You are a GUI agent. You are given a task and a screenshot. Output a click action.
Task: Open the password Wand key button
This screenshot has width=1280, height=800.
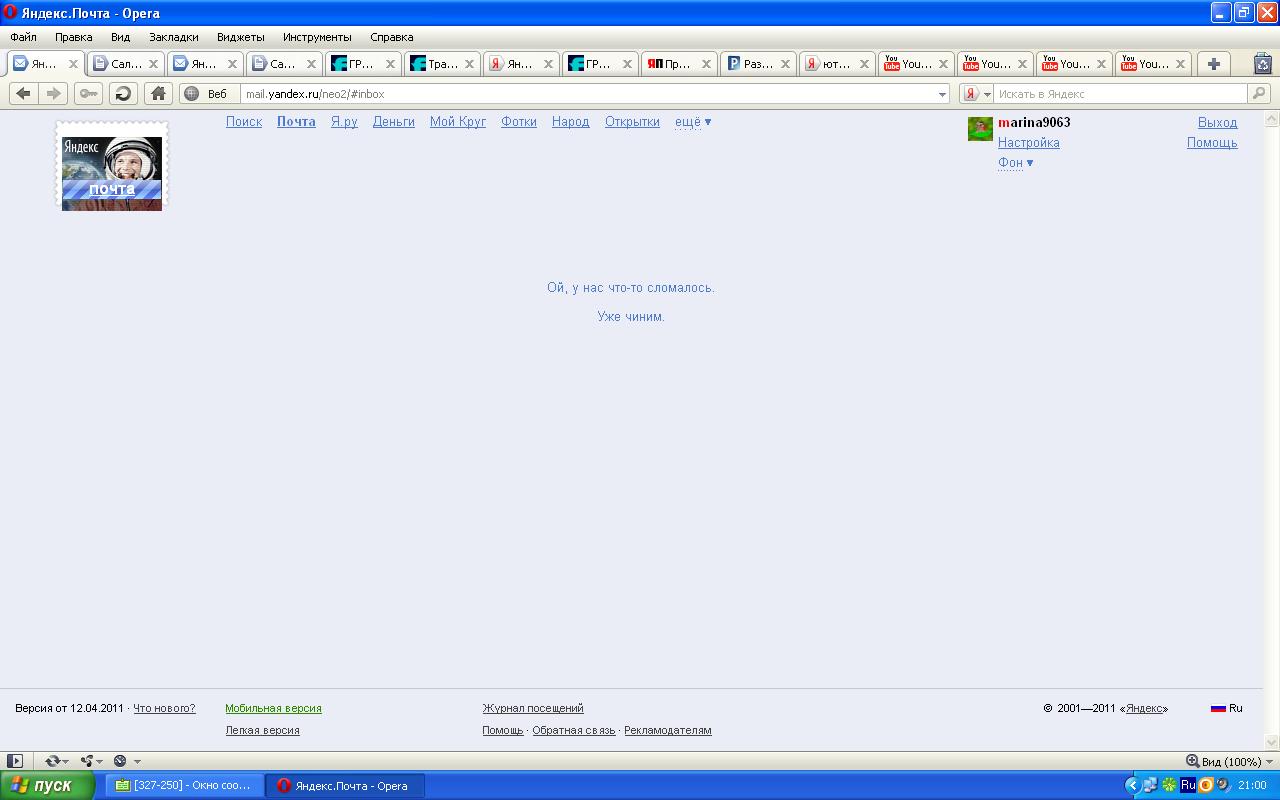[x=88, y=93]
